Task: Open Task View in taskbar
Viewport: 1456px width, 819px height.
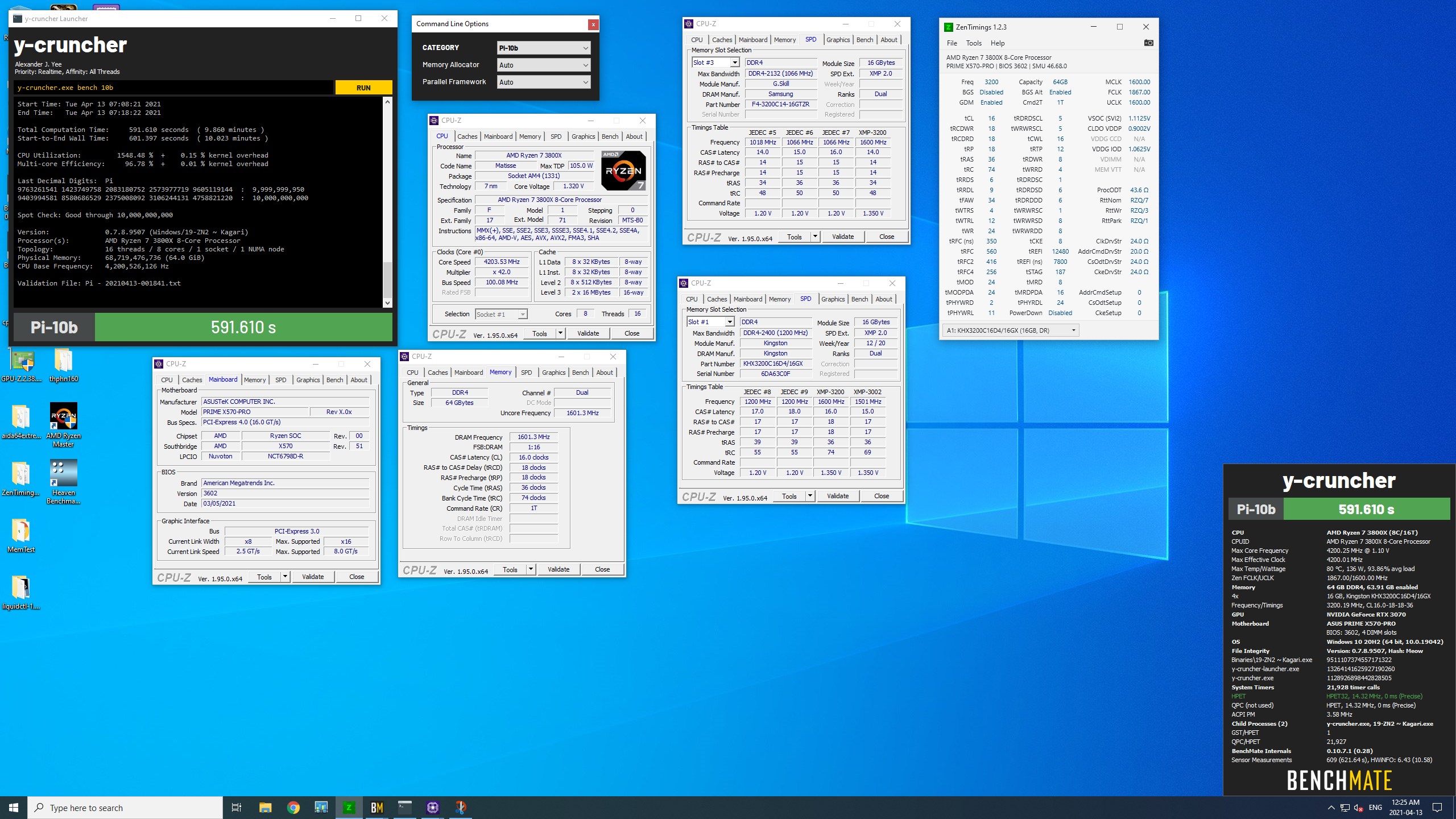Action: [x=237, y=808]
